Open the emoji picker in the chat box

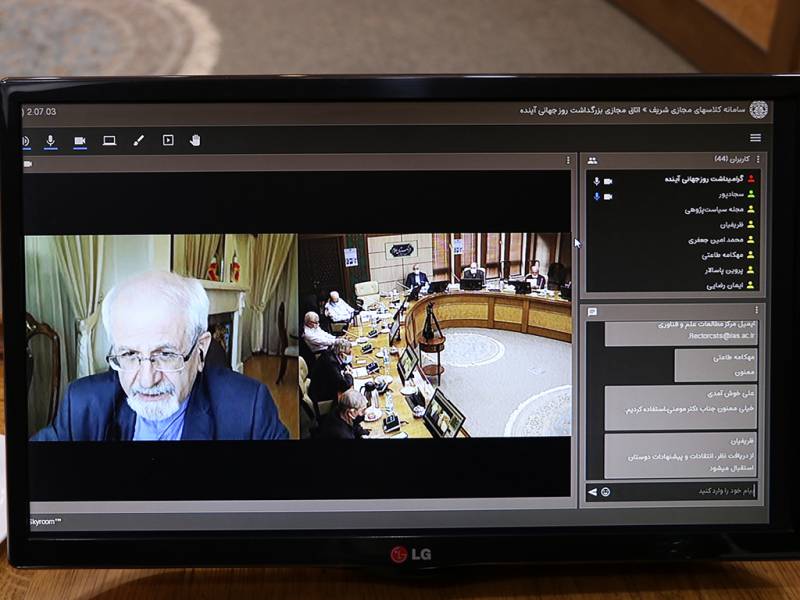606,492
